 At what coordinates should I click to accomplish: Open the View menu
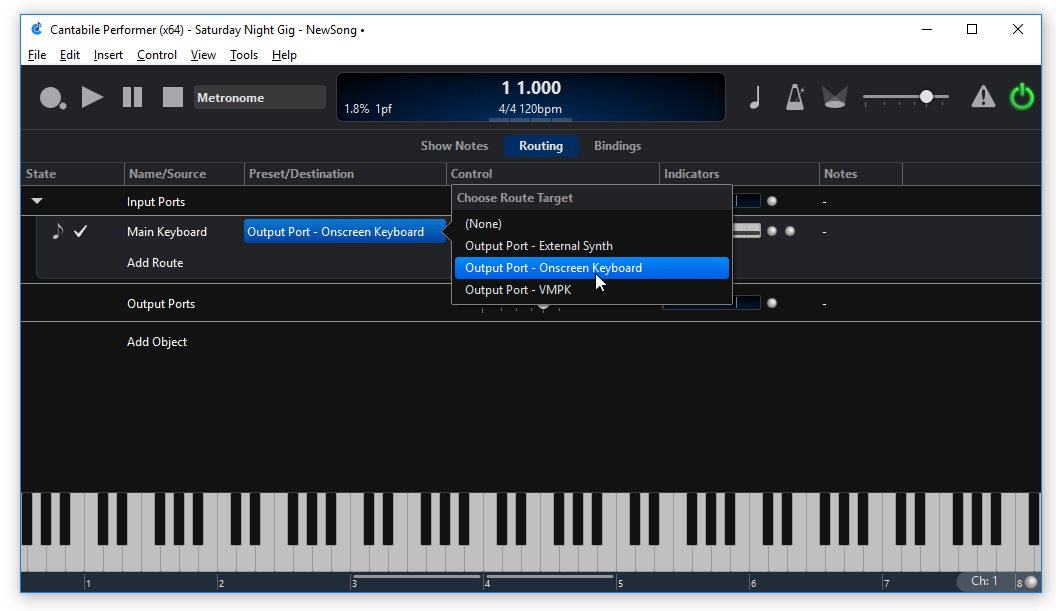[x=203, y=55]
